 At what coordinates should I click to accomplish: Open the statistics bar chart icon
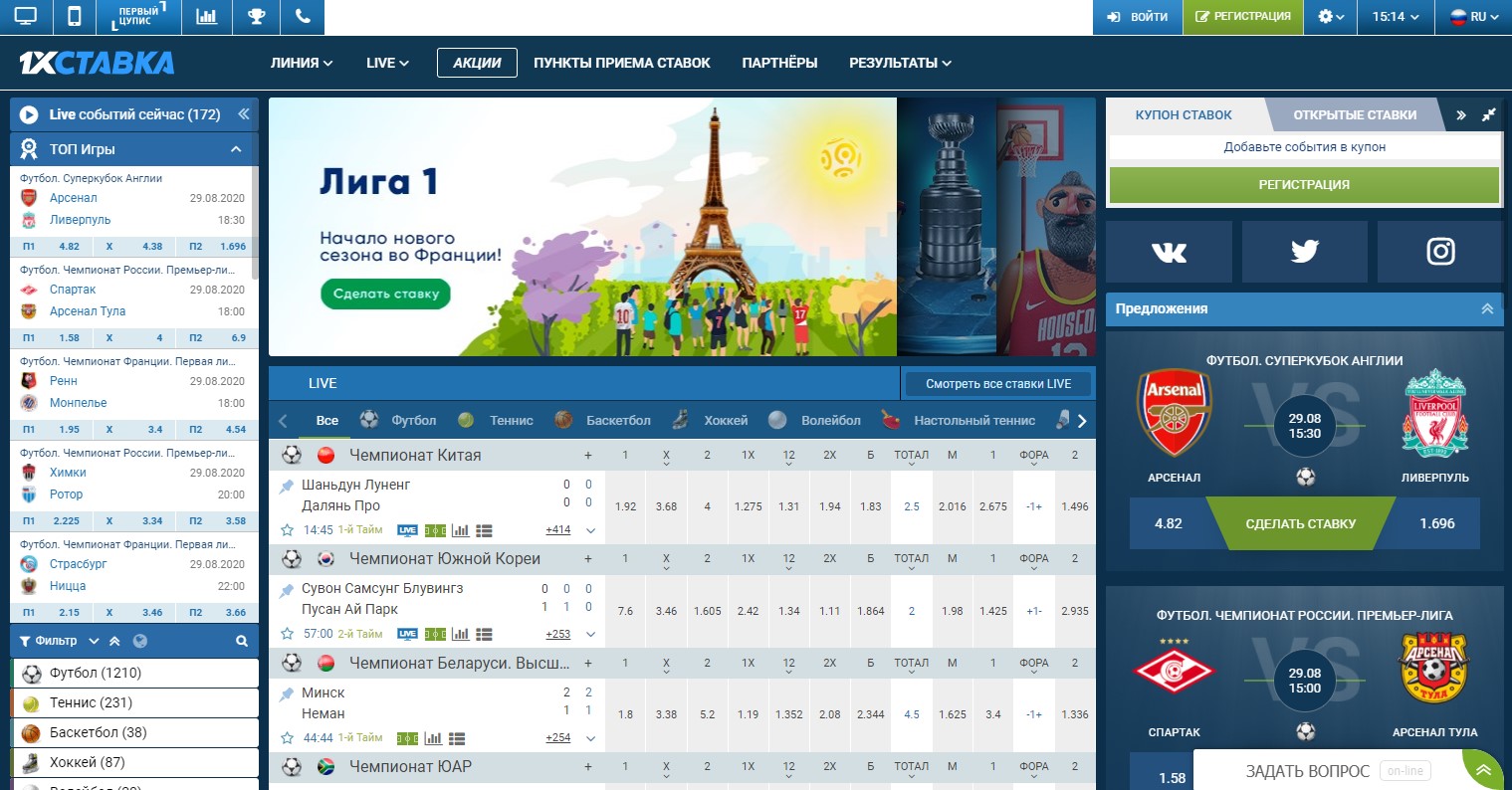click(207, 17)
